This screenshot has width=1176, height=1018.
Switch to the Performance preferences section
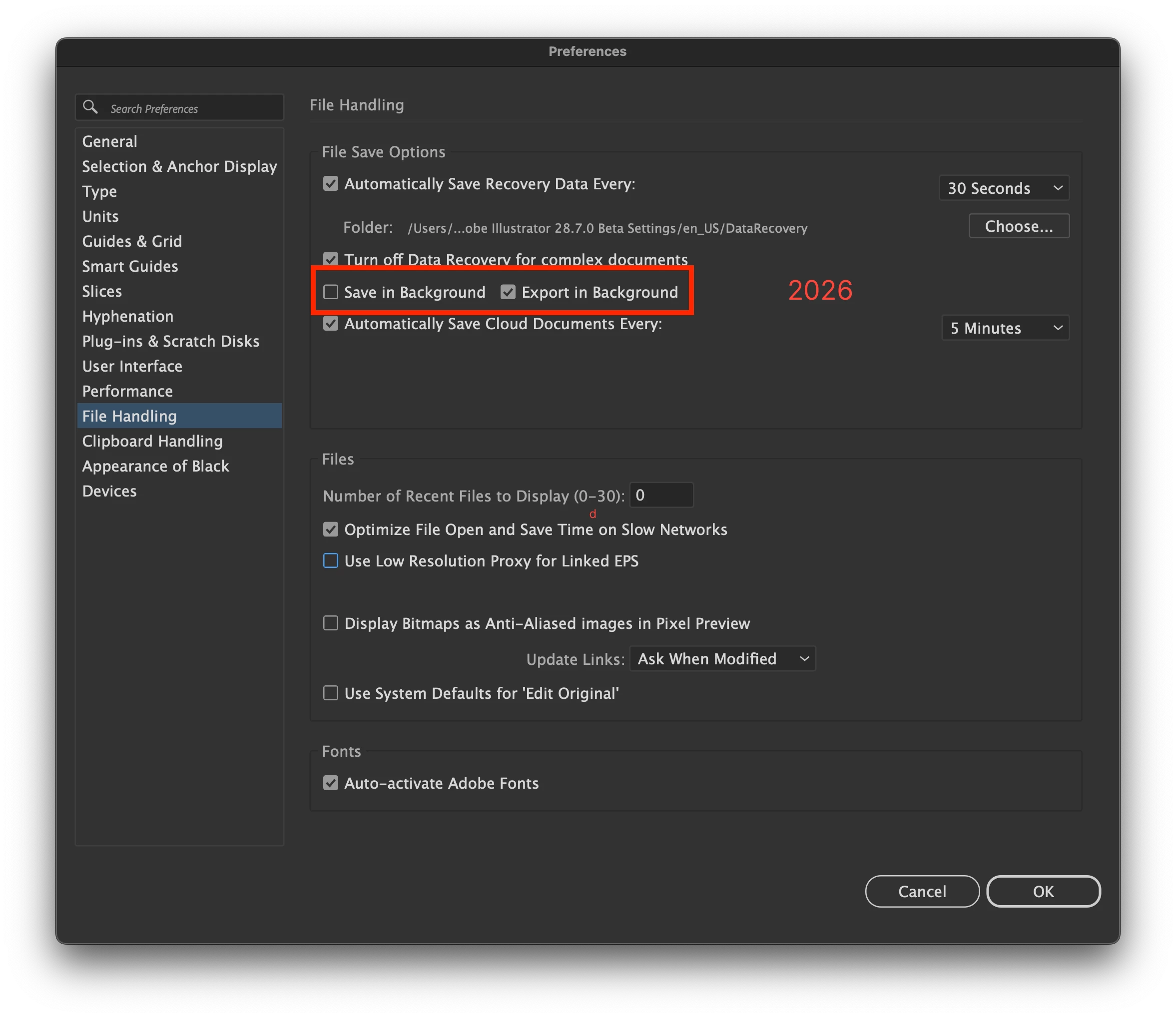[x=127, y=391]
